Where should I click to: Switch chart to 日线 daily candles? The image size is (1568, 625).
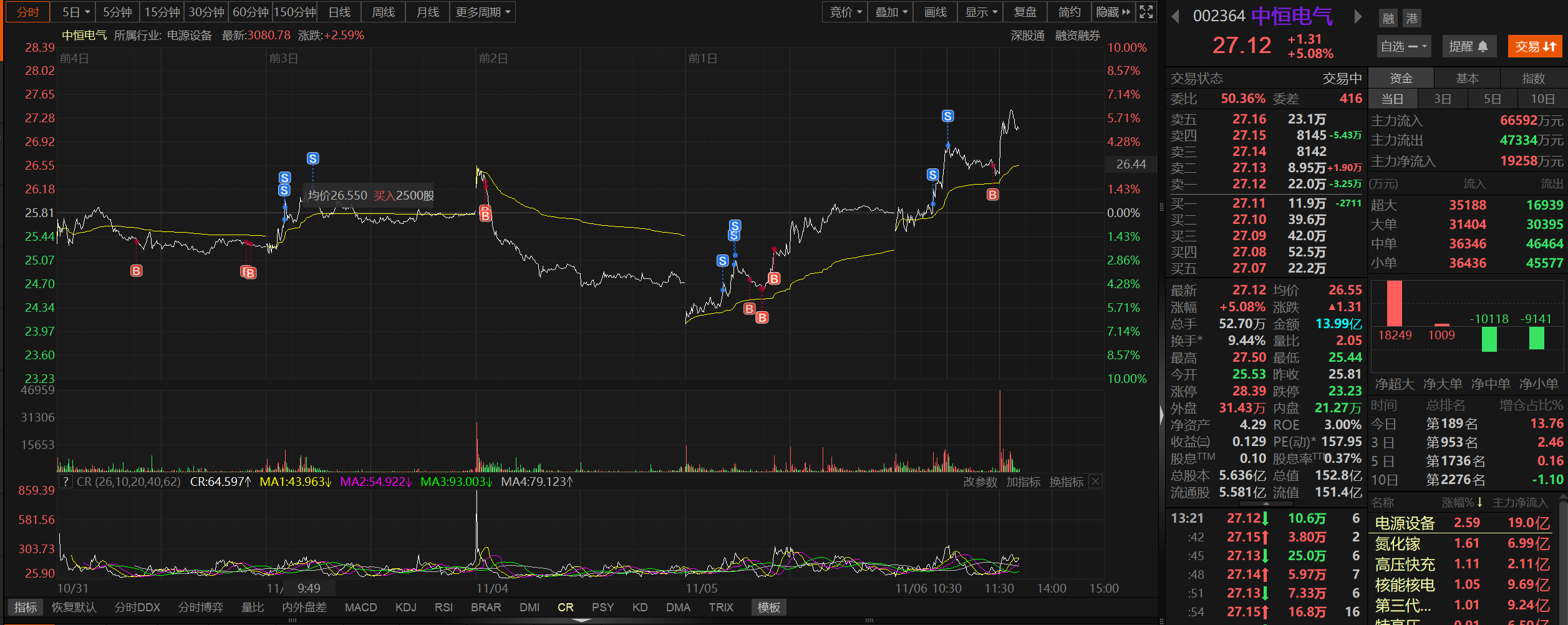[340, 12]
